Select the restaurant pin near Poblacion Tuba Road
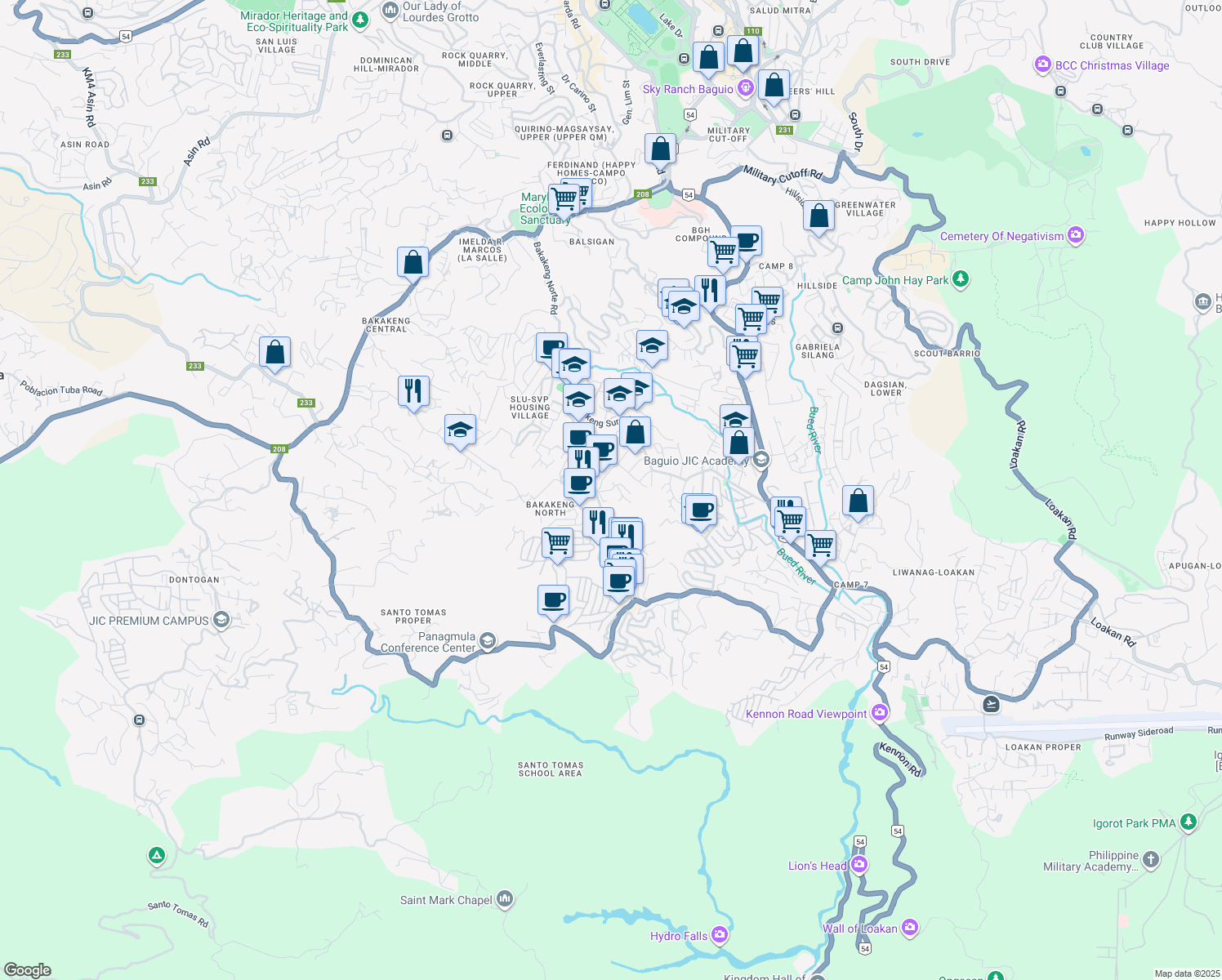This screenshot has height=980, width=1222. click(x=413, y=390)
